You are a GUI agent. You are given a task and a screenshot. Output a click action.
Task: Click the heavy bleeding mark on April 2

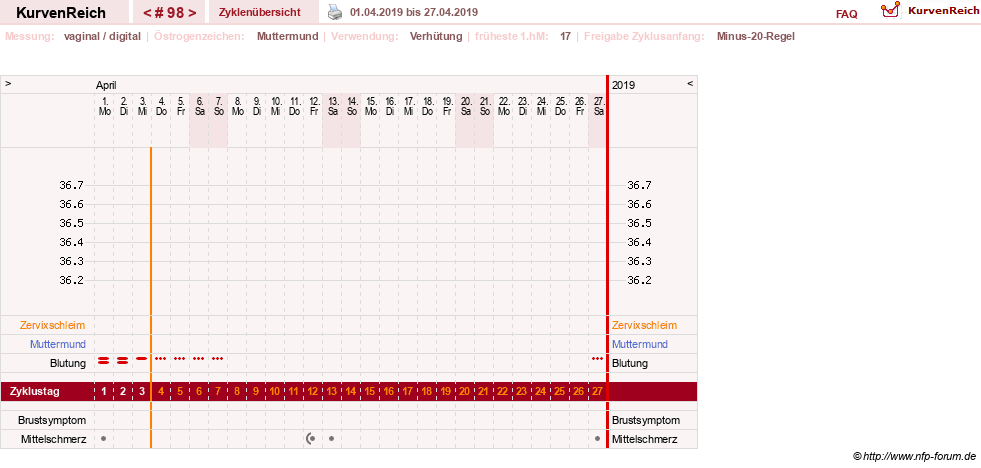tap(123, 360)
